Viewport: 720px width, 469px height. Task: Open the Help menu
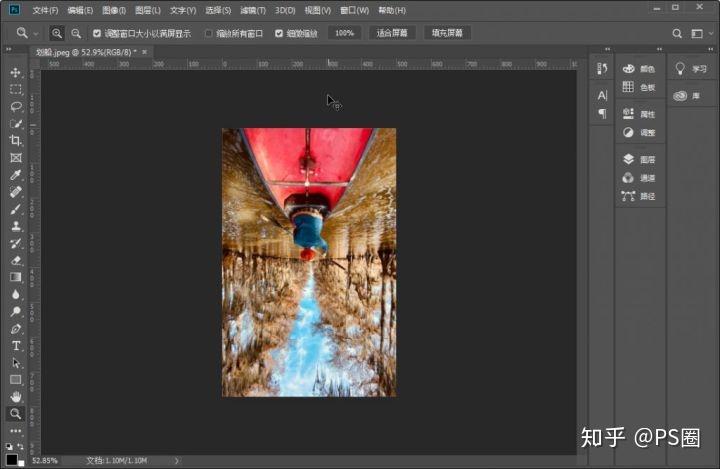tap(392, 10)
